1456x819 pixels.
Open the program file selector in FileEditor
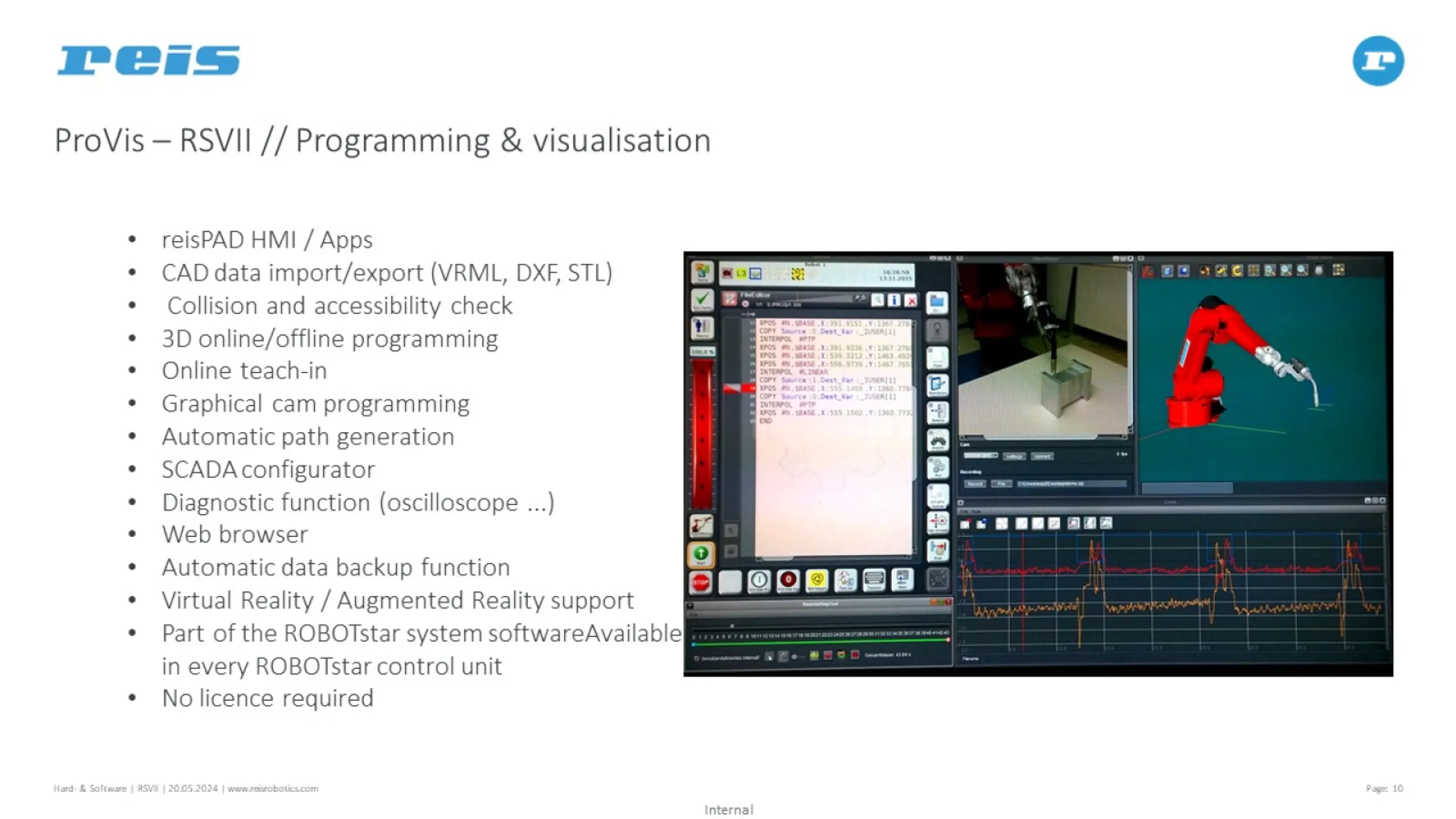coord(784,304)
